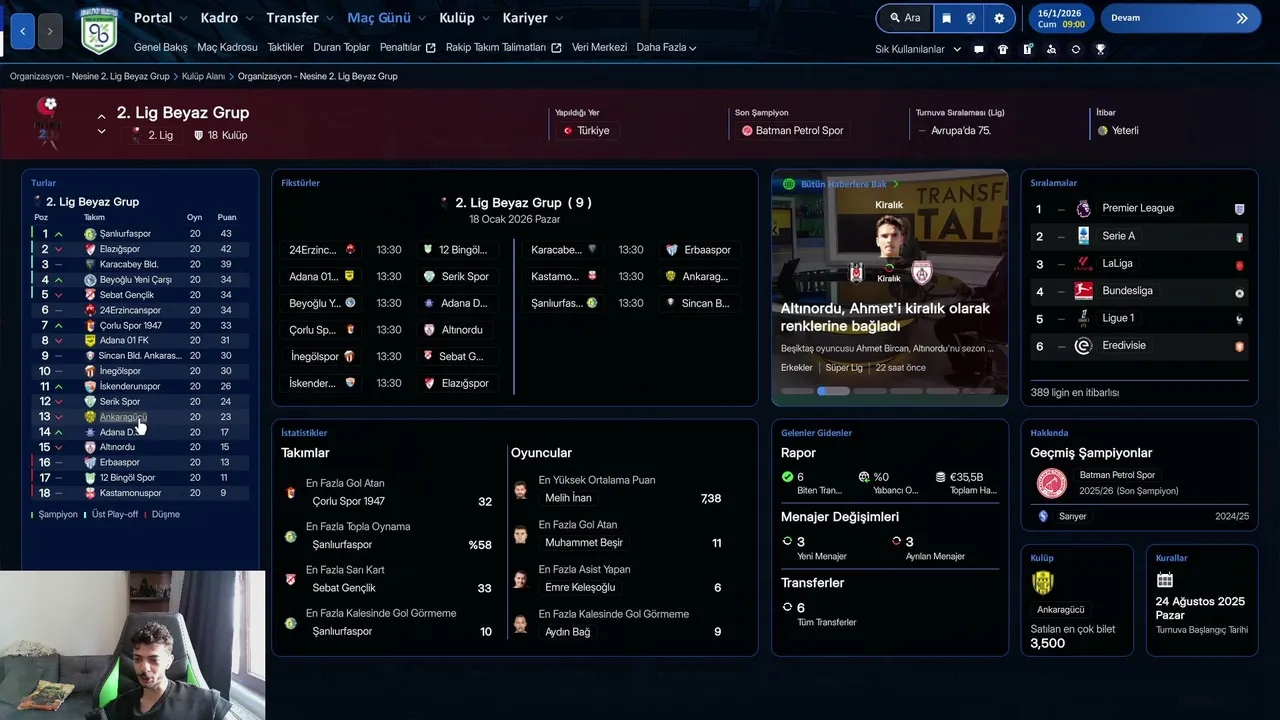Open the Genel Bakış tab
This screenshot has height=720, width=1280.
(160, 48)
